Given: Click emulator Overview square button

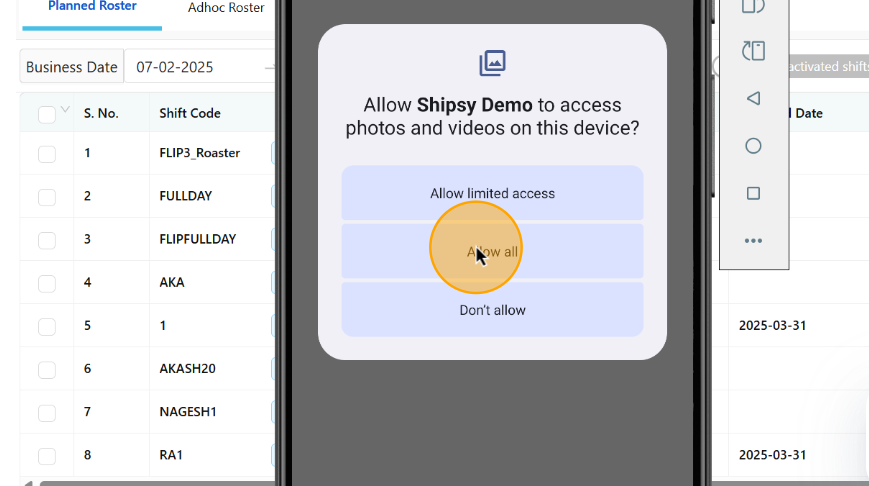Looking at the screenshot, I should click(x=753, y=193).
